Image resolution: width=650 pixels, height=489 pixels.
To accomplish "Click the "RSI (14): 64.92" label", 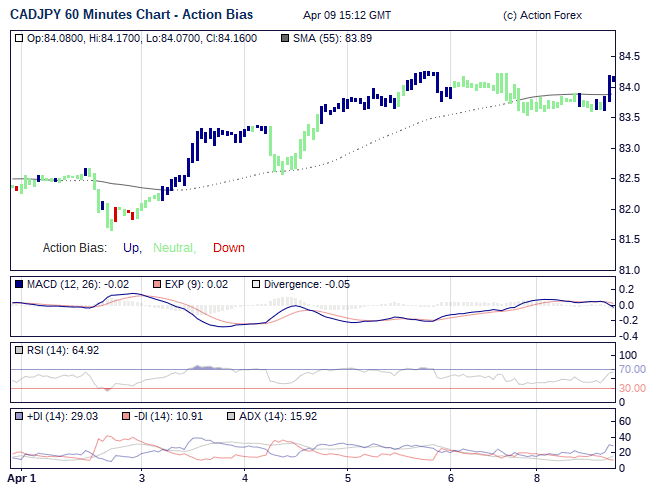I will (63, 350).
